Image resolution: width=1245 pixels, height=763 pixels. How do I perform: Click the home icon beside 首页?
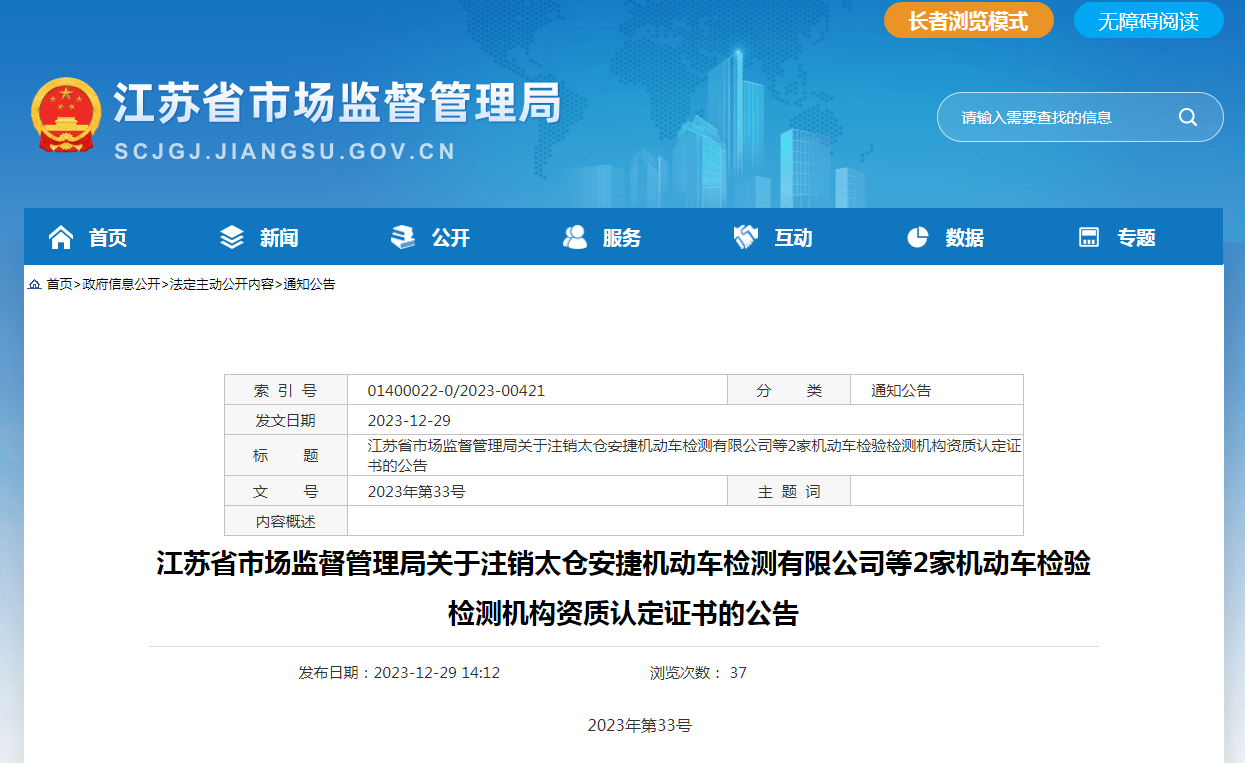point(61,237)
